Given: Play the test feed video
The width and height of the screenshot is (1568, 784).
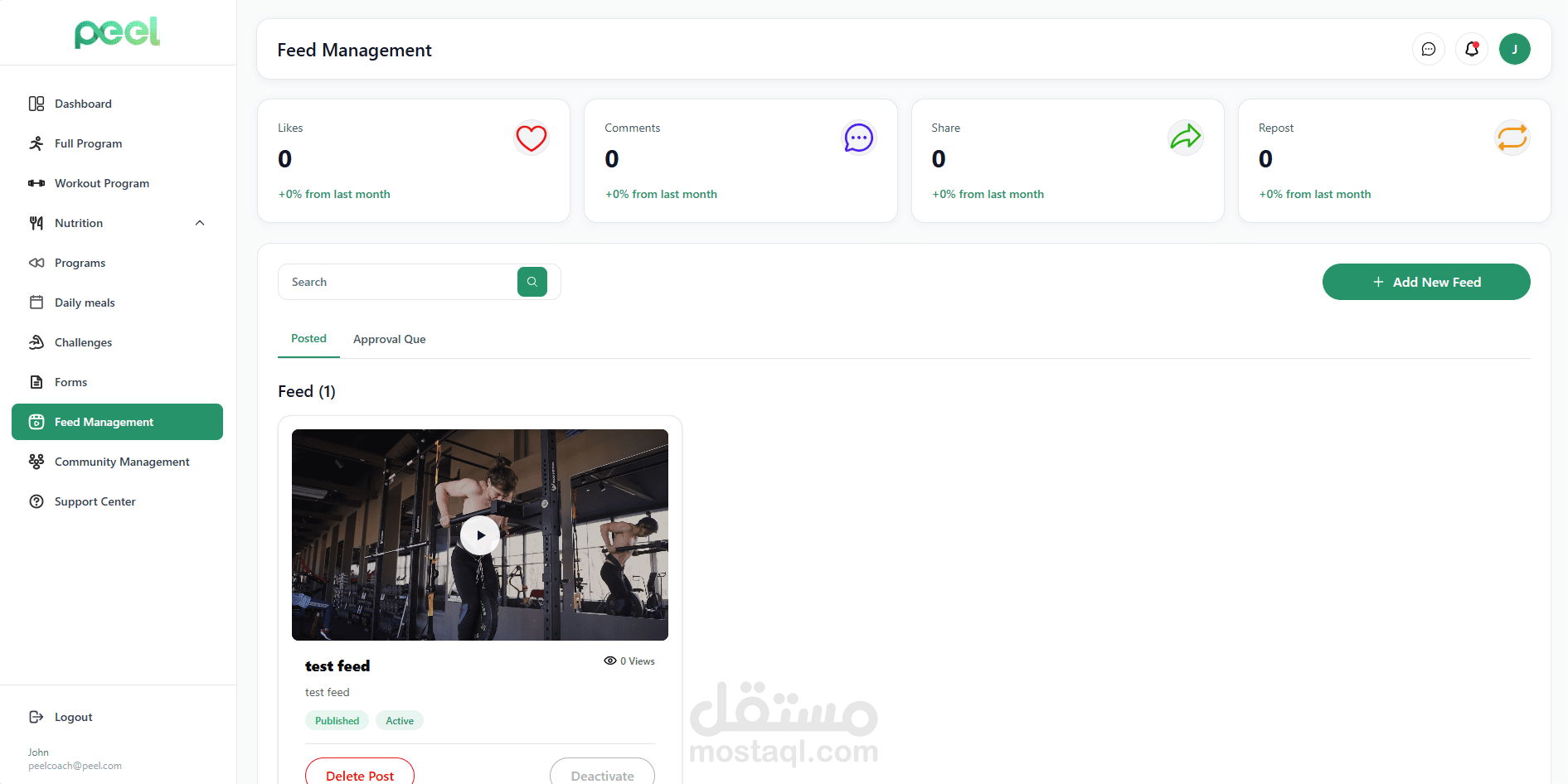Looking at the screenshot, I should (480, 535).
